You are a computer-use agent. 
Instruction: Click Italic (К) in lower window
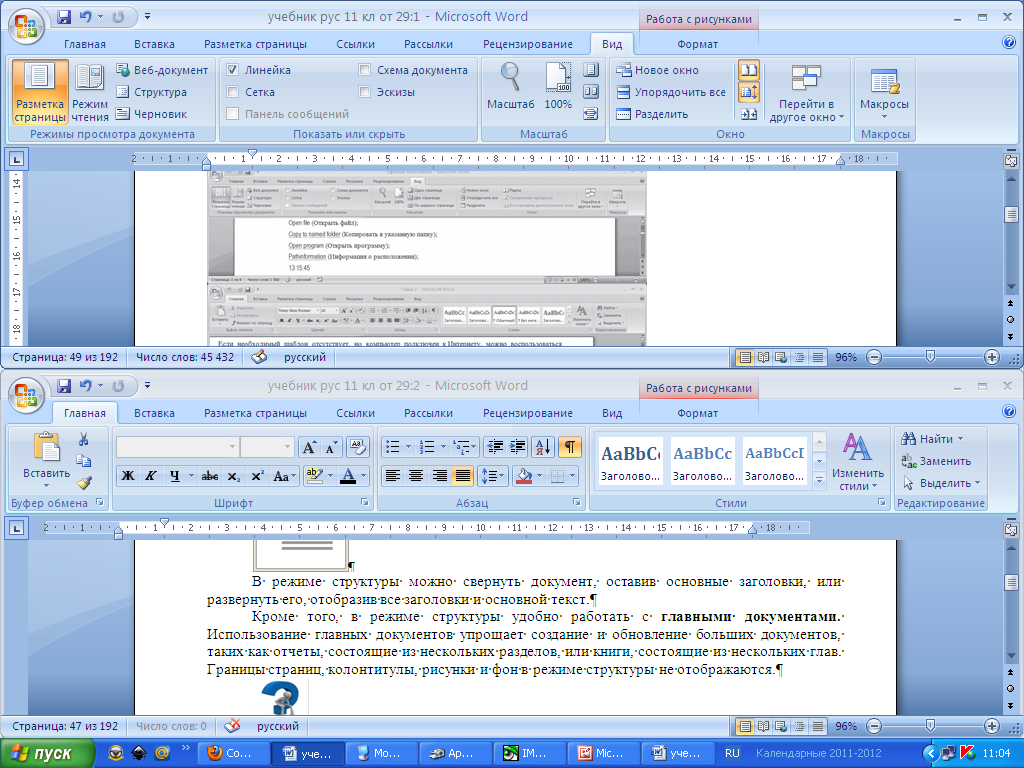coord(151,476)
